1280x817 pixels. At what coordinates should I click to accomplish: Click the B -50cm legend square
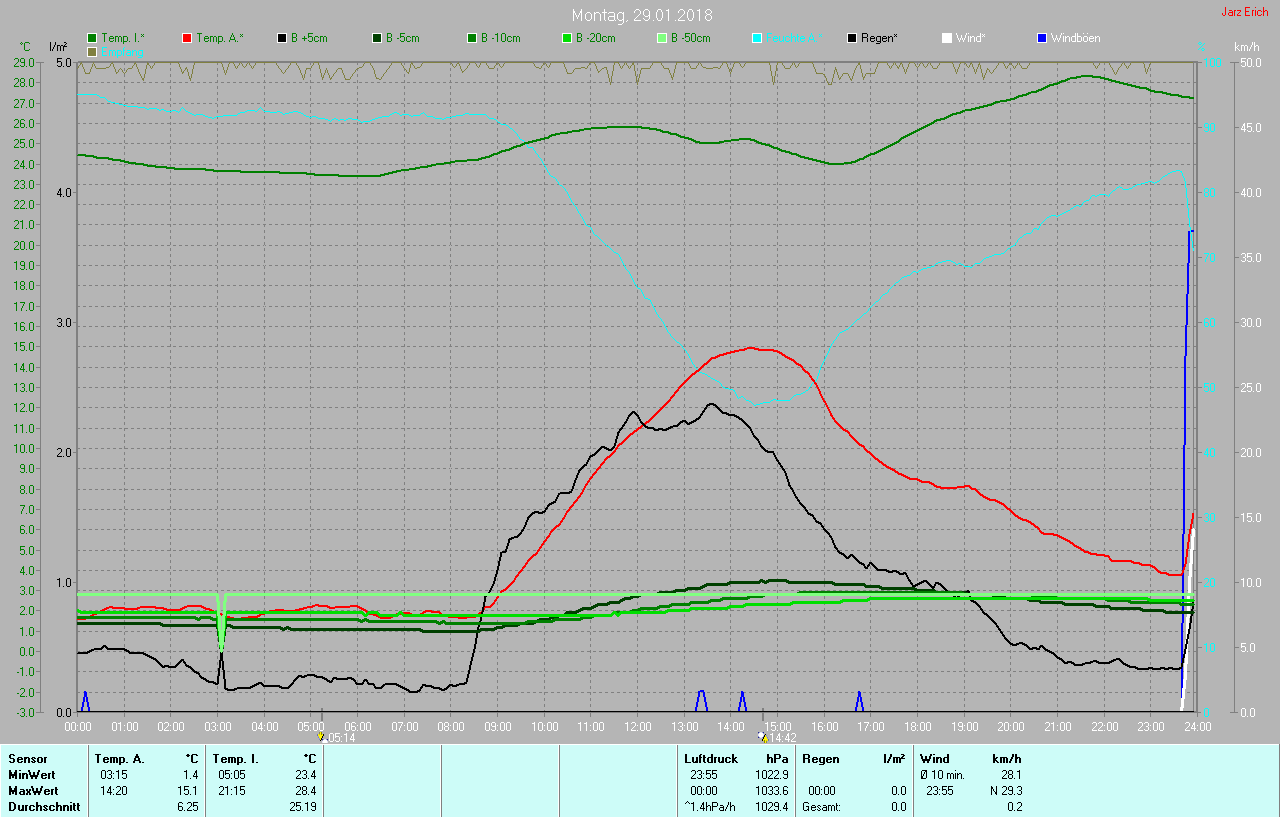pyautogui.click(x=663, y=38)
